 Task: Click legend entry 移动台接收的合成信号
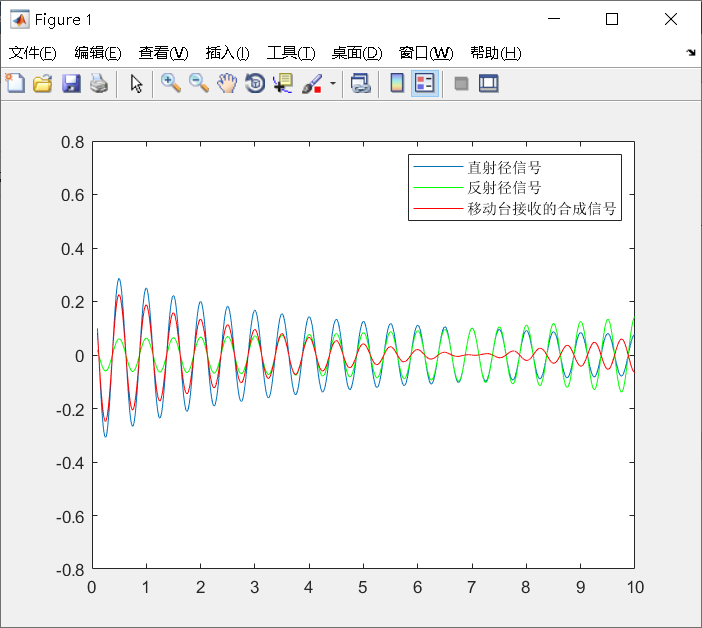click(x=542, y=209)
